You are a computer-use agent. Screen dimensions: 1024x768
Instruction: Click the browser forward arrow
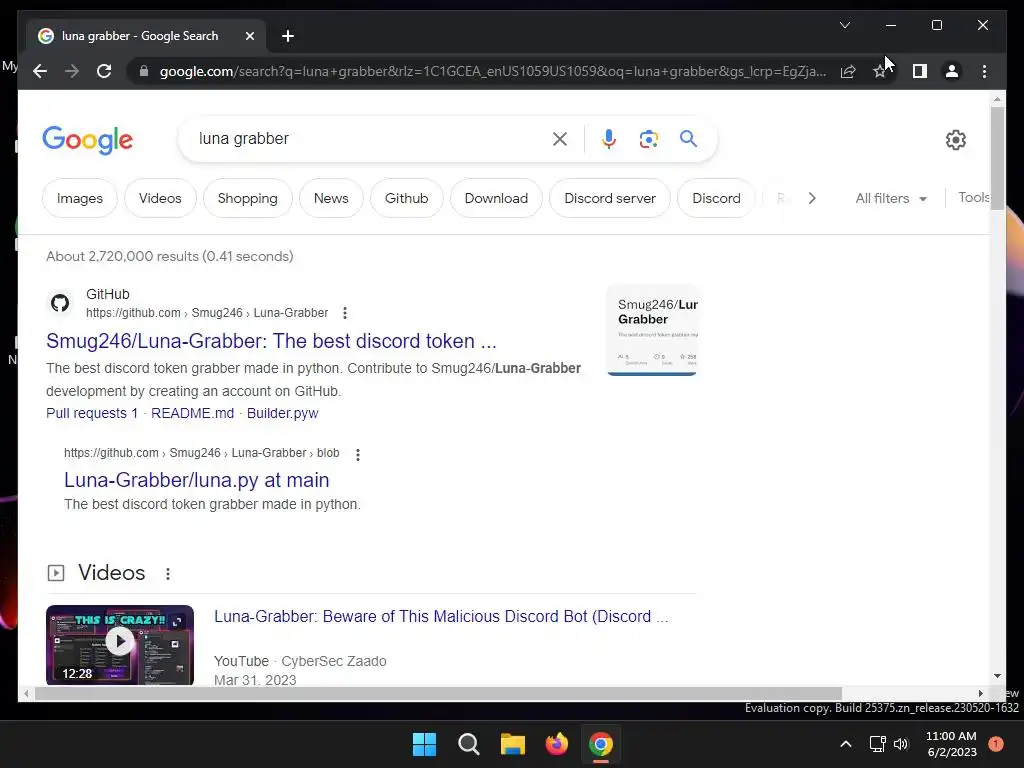point(72,71)
